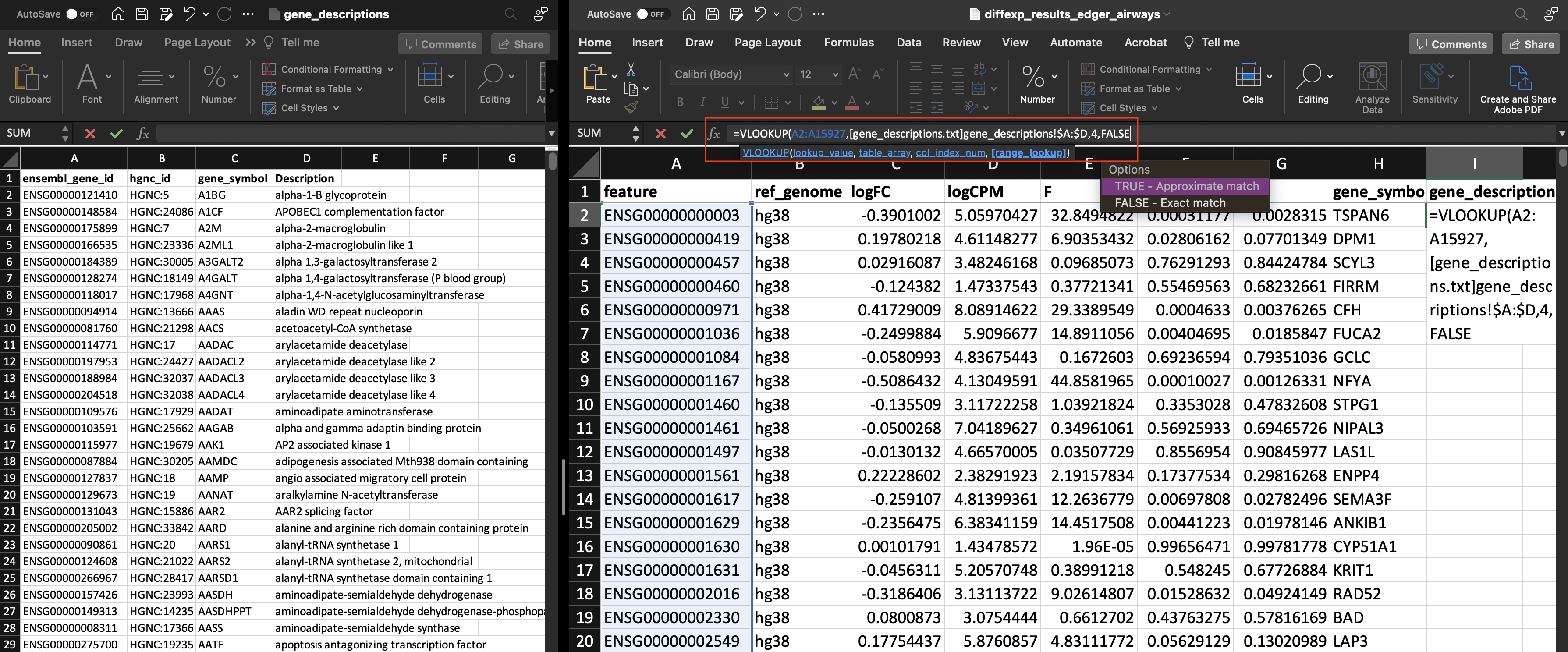Open the Formulas ribbon tab

click(848, 43)
